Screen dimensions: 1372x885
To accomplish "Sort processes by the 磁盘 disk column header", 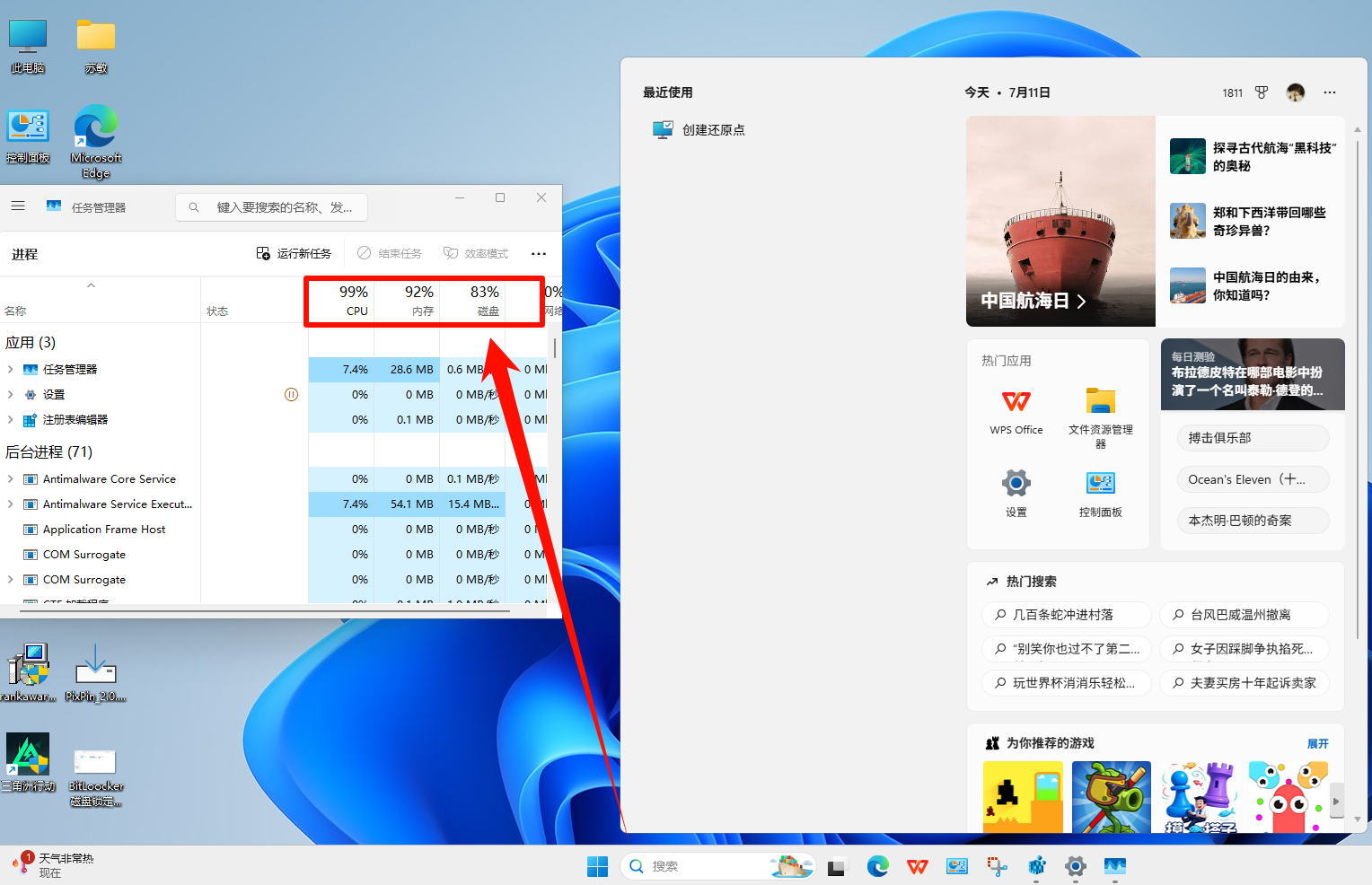I will 472,301.
